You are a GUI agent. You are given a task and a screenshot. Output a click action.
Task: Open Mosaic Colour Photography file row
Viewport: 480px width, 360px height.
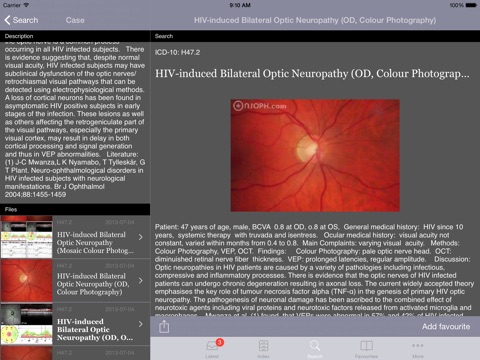coord(75,237)
